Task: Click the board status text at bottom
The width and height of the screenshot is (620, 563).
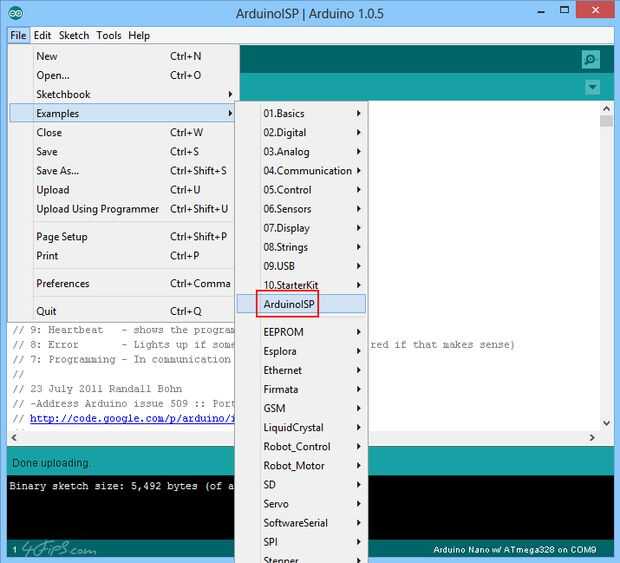Action: tap(514, 550)
